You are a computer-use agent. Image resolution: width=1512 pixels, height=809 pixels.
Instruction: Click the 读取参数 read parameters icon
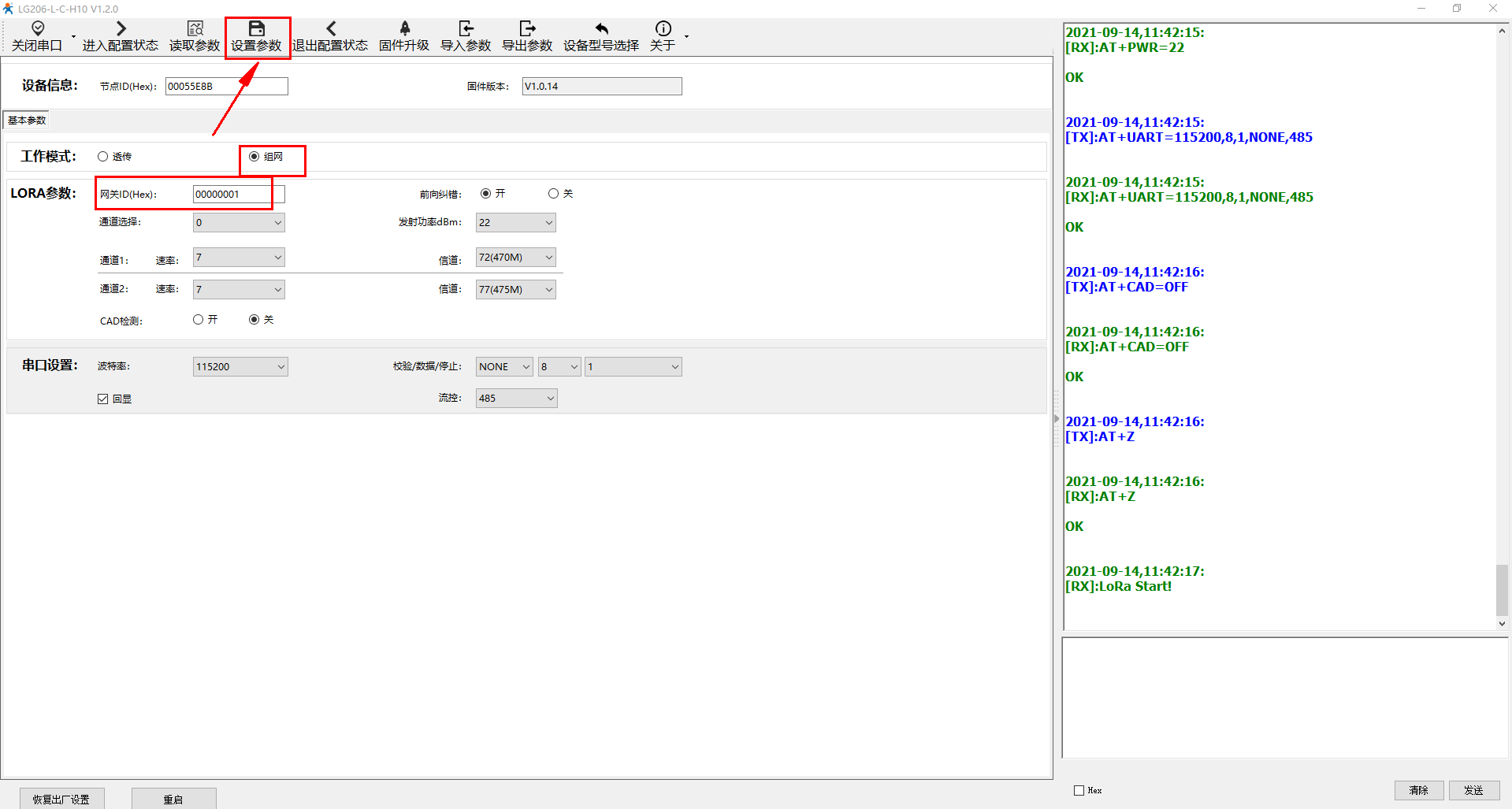pos(195,29)
